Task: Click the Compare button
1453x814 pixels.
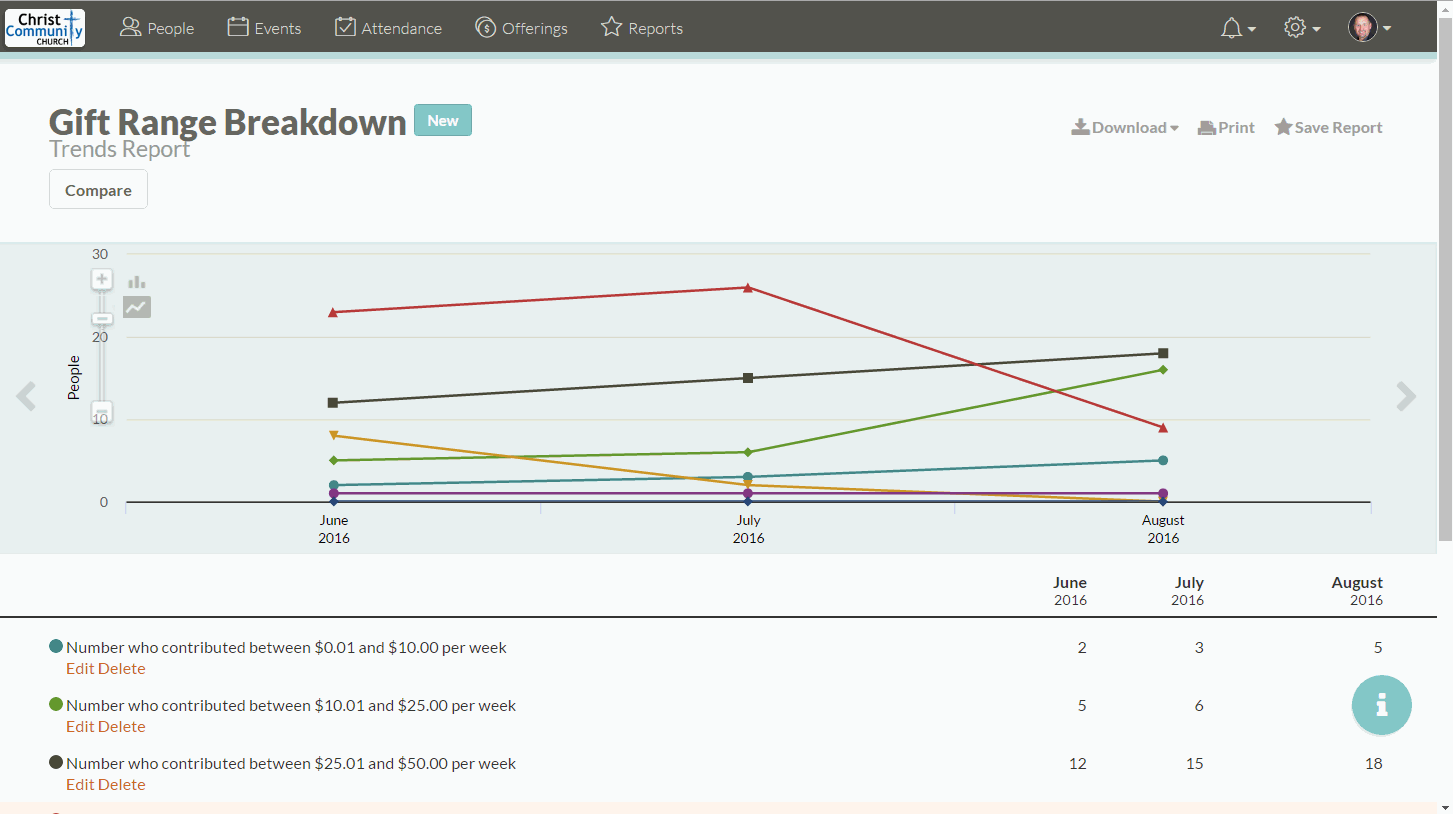Action: pos(98,190)
